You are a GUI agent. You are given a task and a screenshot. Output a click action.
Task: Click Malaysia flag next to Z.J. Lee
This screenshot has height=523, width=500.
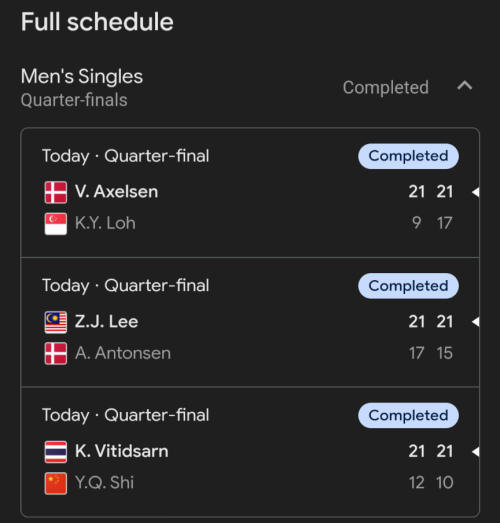click(x=56, y=322)
